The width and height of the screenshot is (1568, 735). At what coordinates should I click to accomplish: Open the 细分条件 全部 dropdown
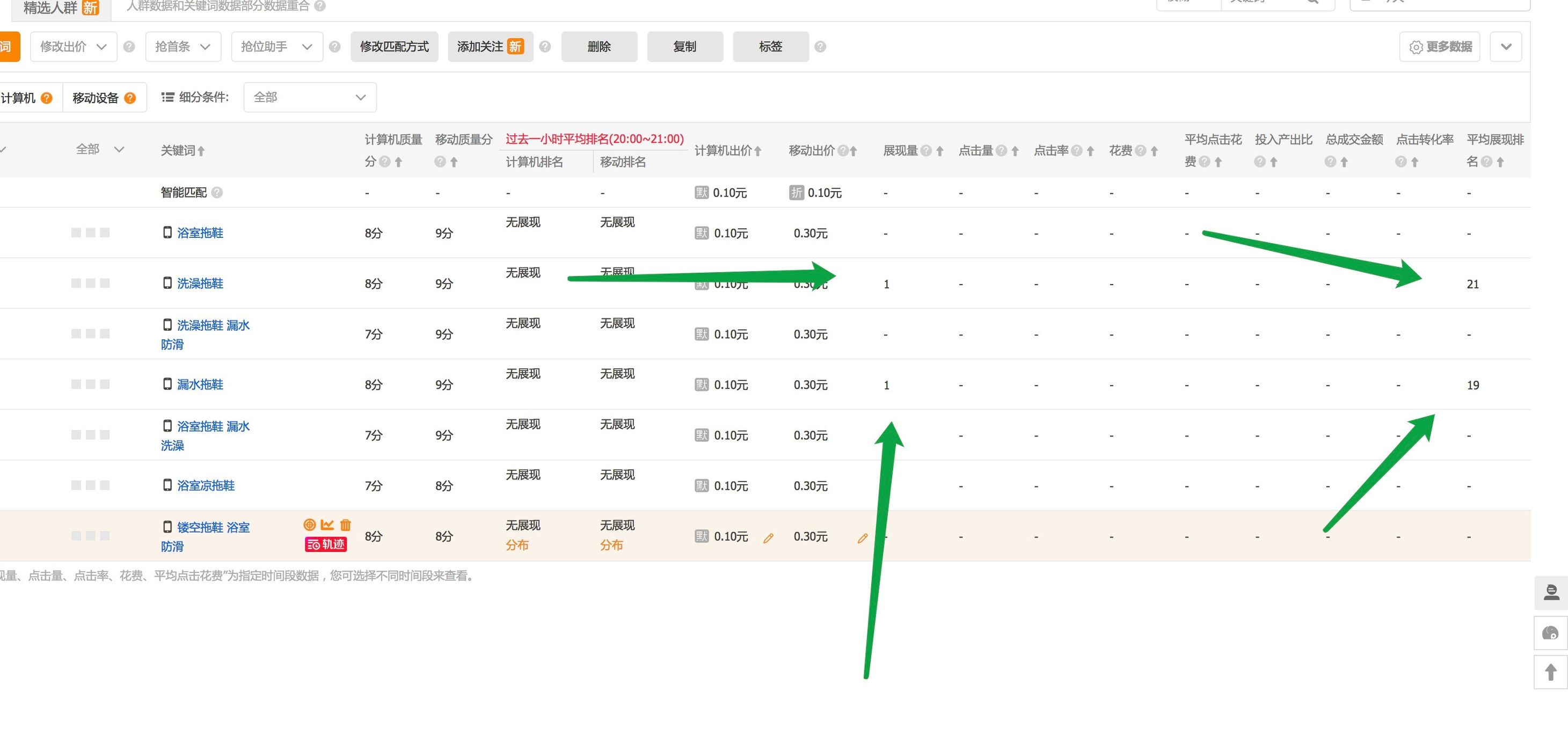point(309,97)
